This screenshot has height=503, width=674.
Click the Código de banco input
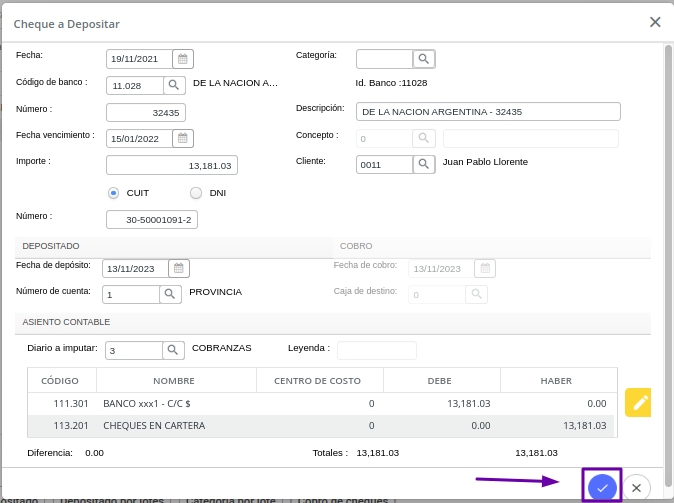tap(135, 86)
